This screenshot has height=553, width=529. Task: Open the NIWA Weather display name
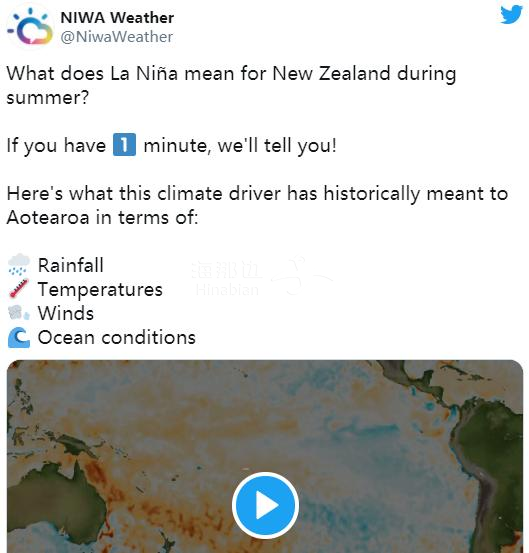[117, 18]
